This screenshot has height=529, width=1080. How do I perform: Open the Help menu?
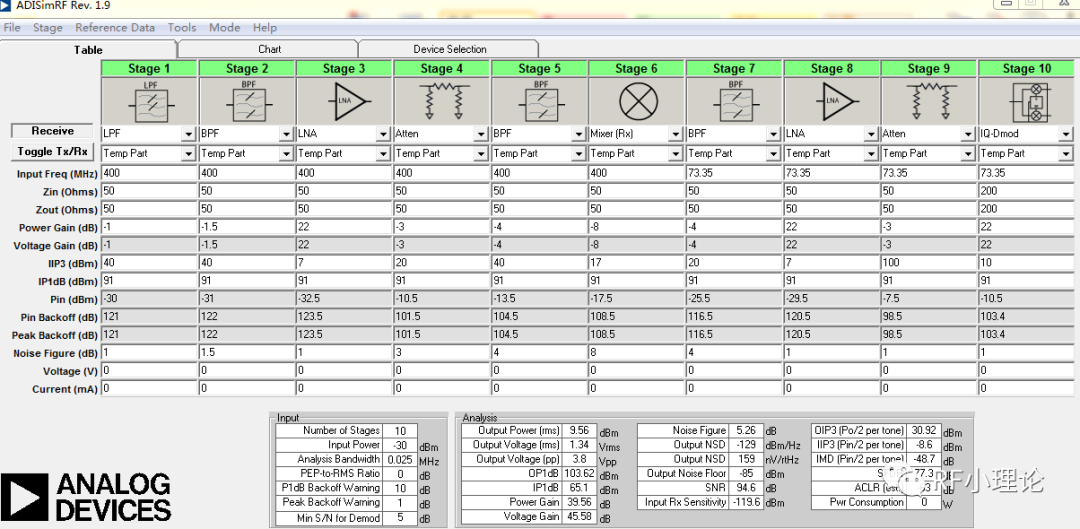264,28
